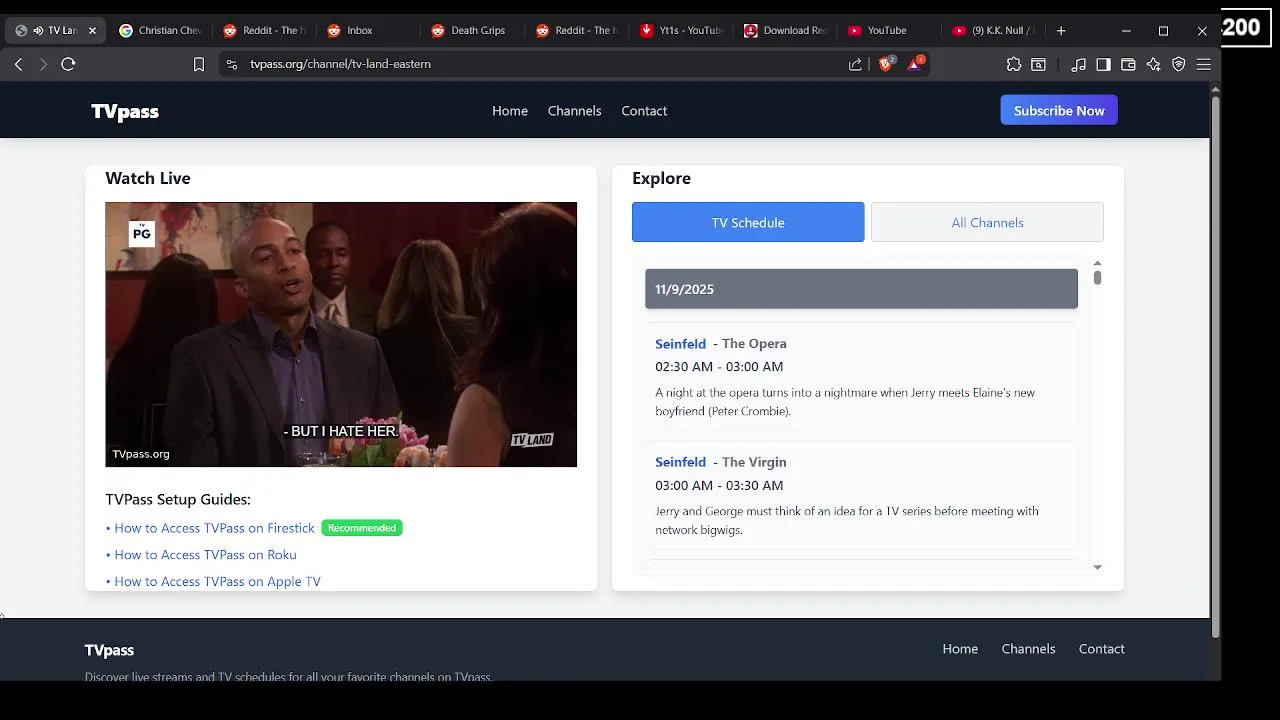Image resolution: width=1280 pixels, height=720 pixels.
Task: Close the TV Land tab
Action: point(92,31)
